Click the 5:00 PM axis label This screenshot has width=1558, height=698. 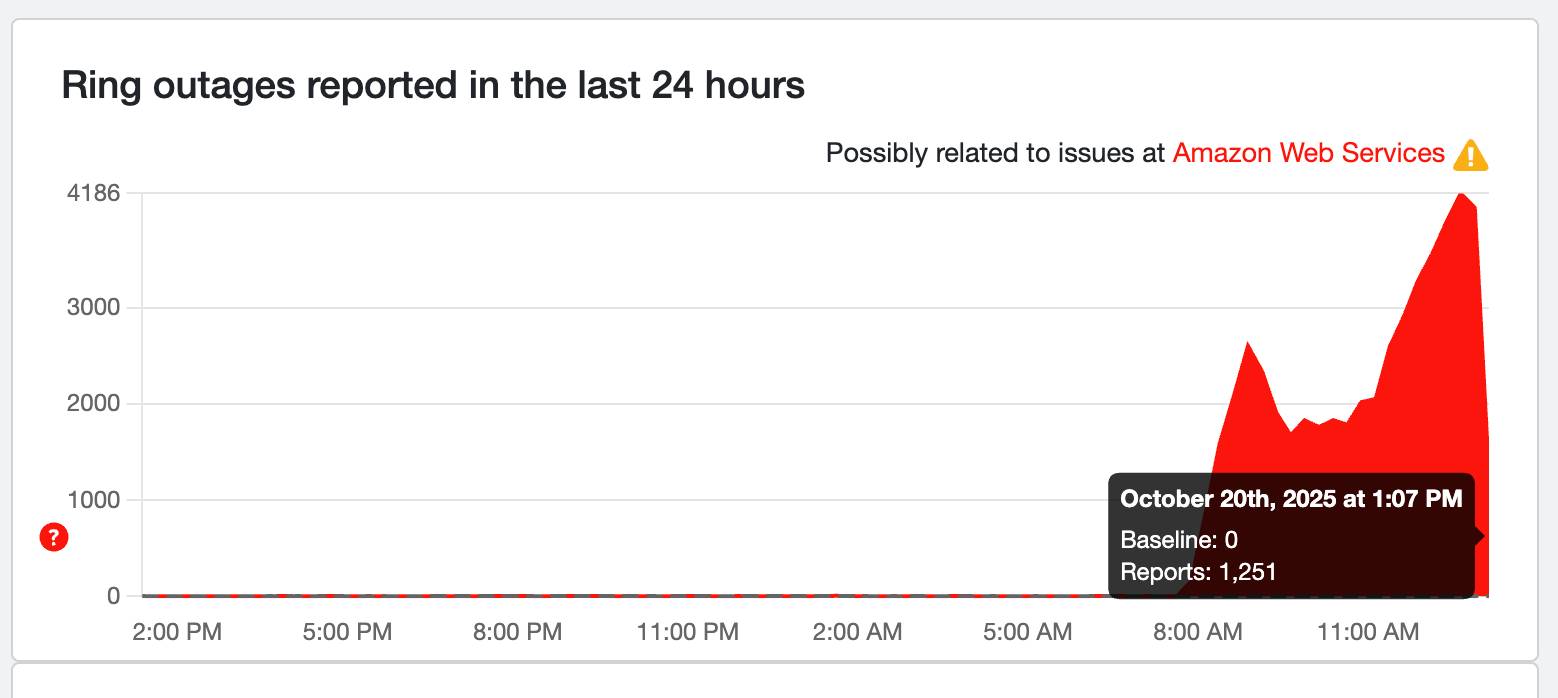pos(349,632)
